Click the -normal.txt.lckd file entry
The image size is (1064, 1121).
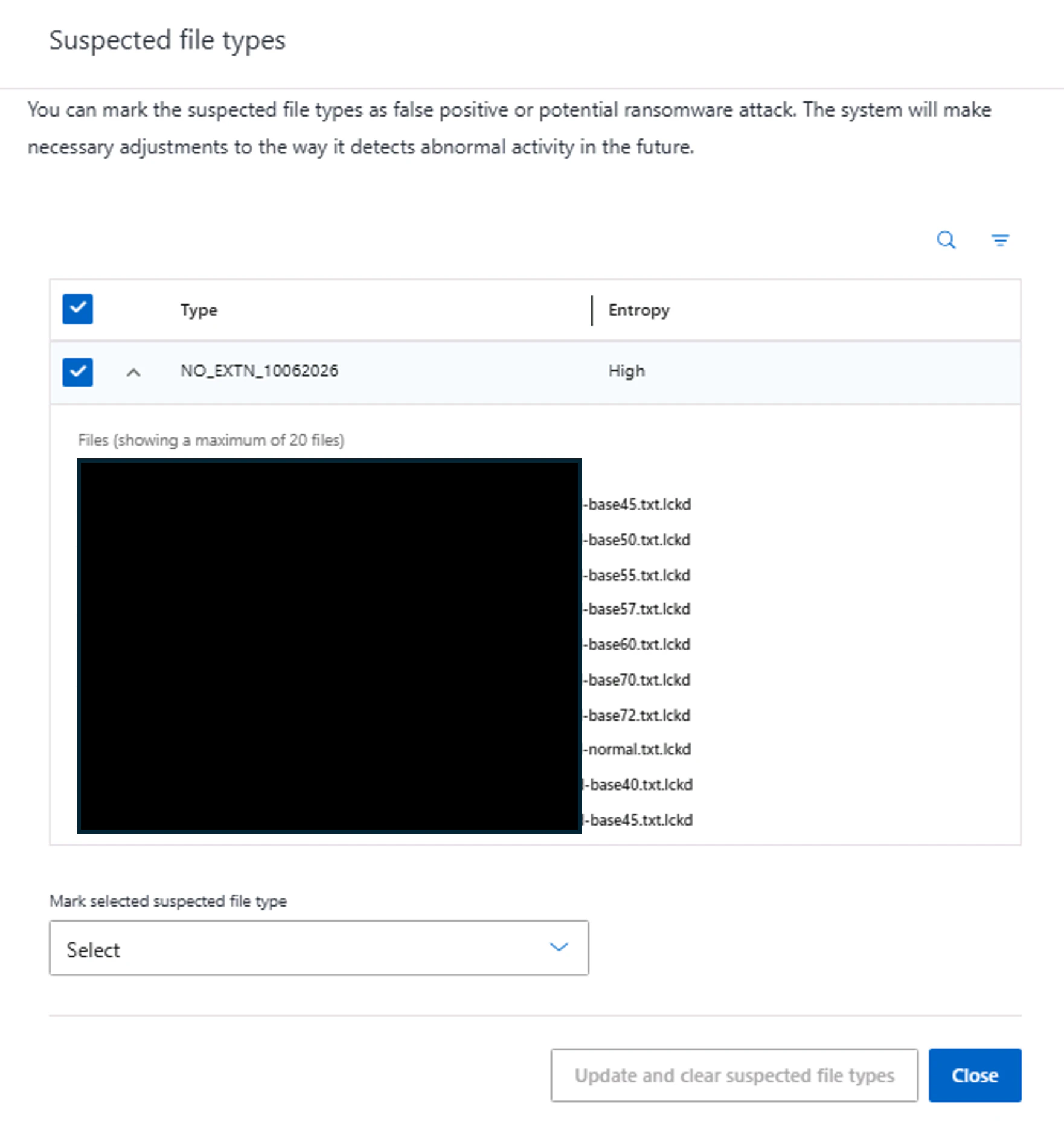pos(636,749)
